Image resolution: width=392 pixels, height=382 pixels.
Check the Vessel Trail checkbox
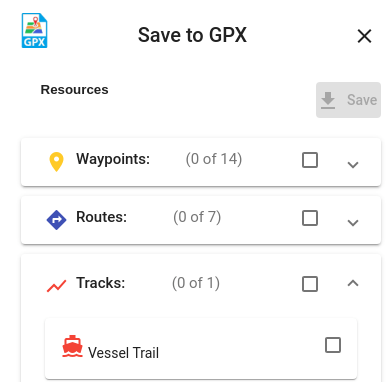pyautogui.click(x=333, y=345)
